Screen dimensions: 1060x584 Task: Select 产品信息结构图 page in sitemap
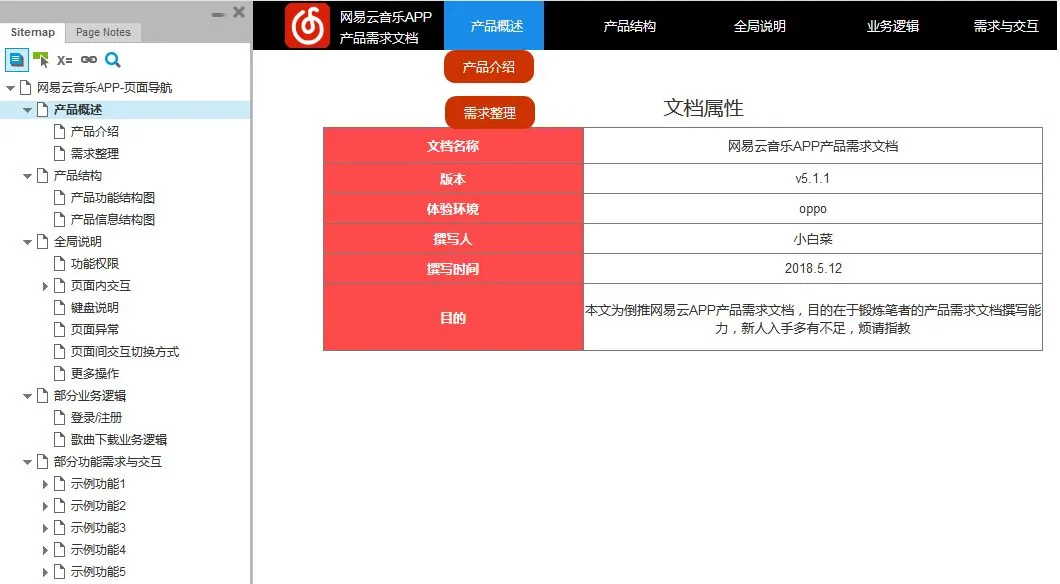pyautogui.click(x=113, y=220)
